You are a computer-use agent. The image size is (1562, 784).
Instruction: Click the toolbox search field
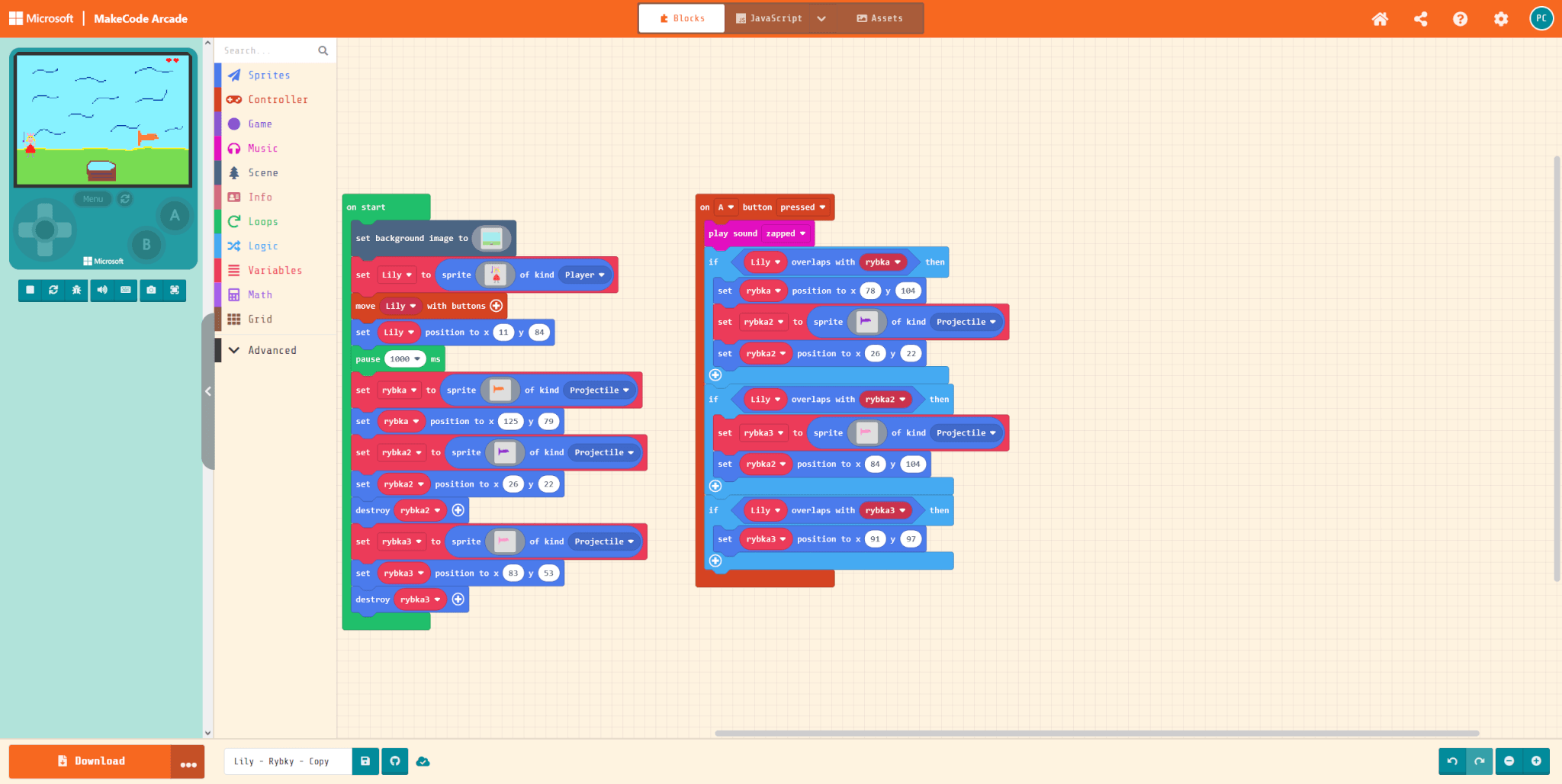(267, 50)
